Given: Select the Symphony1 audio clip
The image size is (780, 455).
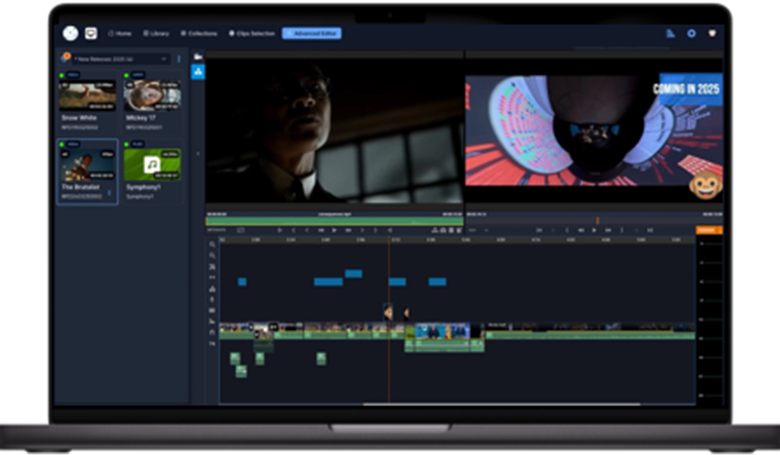Looking at the screenshot, I should point(151,164).
